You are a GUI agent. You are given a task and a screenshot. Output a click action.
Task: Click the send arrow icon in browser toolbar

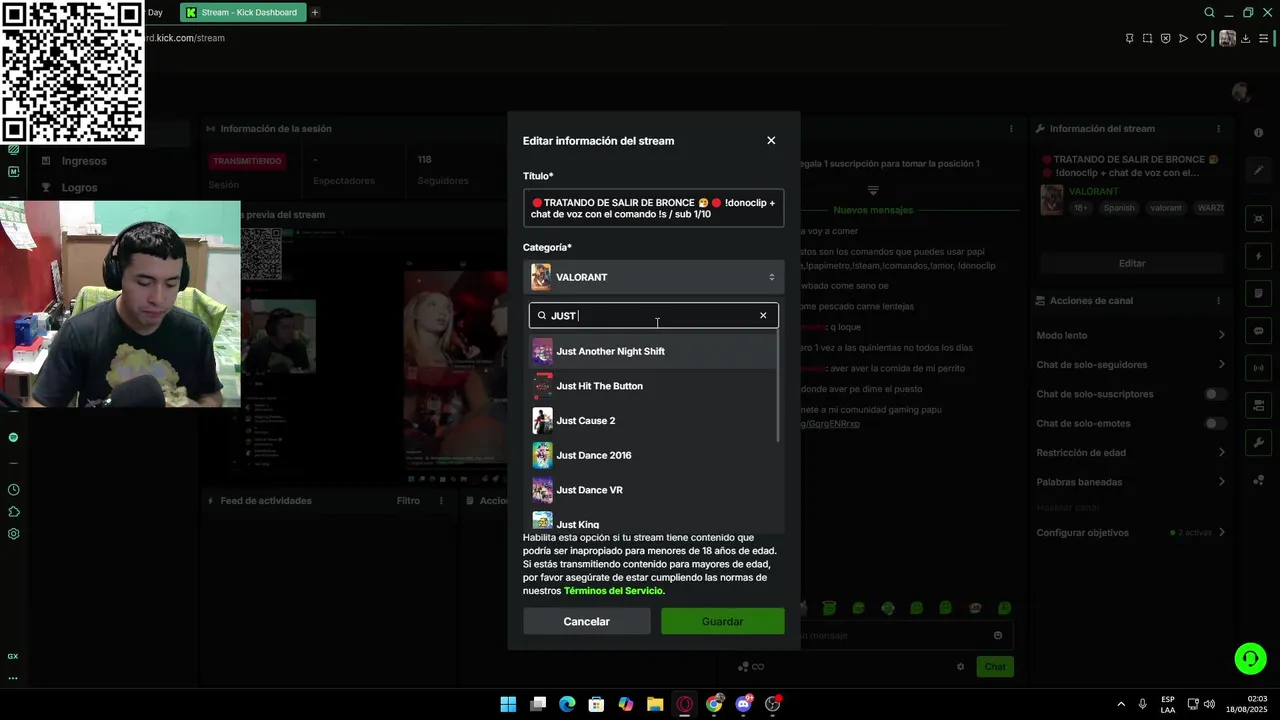(1183, 39)
